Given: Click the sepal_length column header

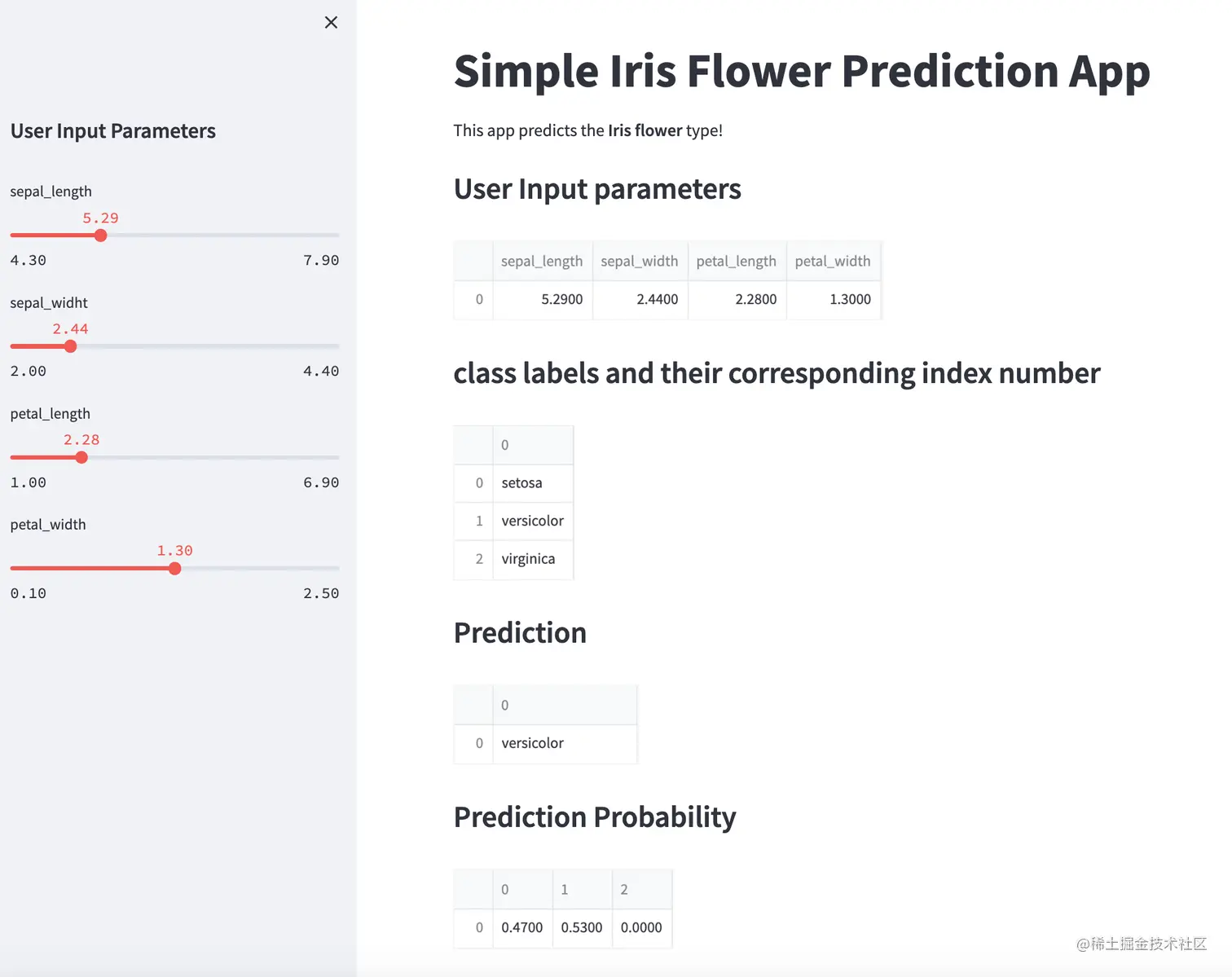Looking at the screenshot, I should (x=542, y=261).
